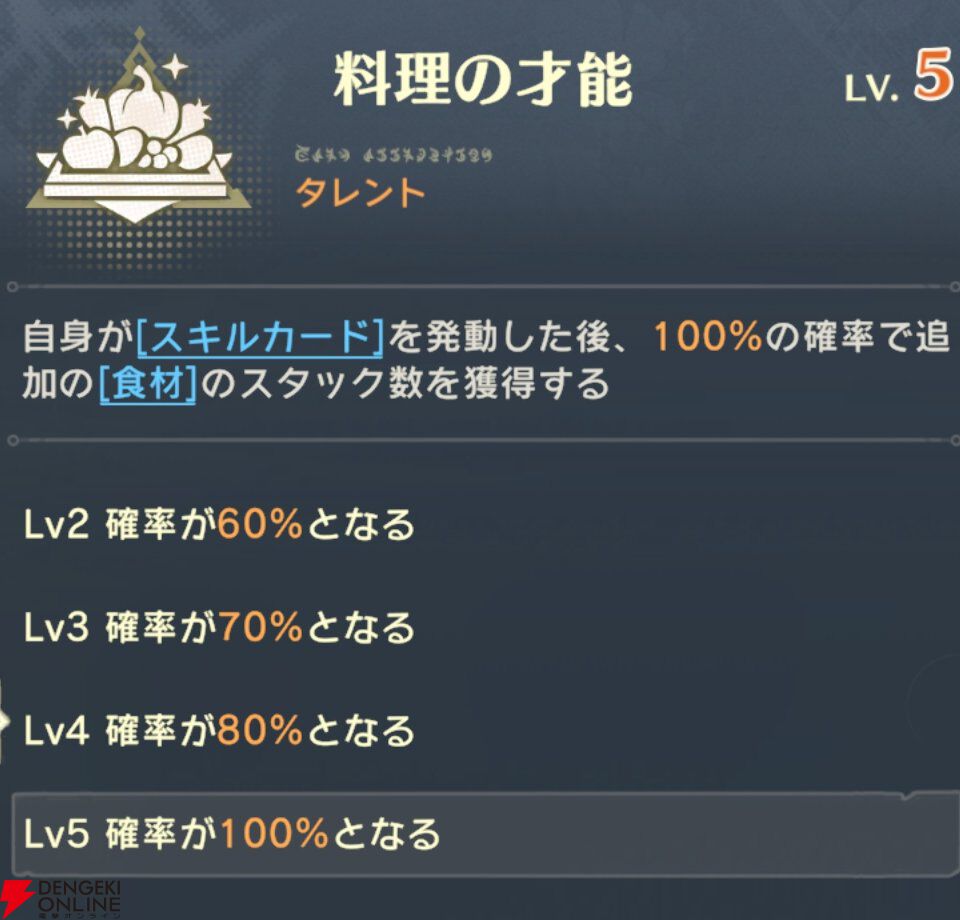The image size is (960, 920).
Task: Click the decorative script text above タレント
Action: coord(394,156)
